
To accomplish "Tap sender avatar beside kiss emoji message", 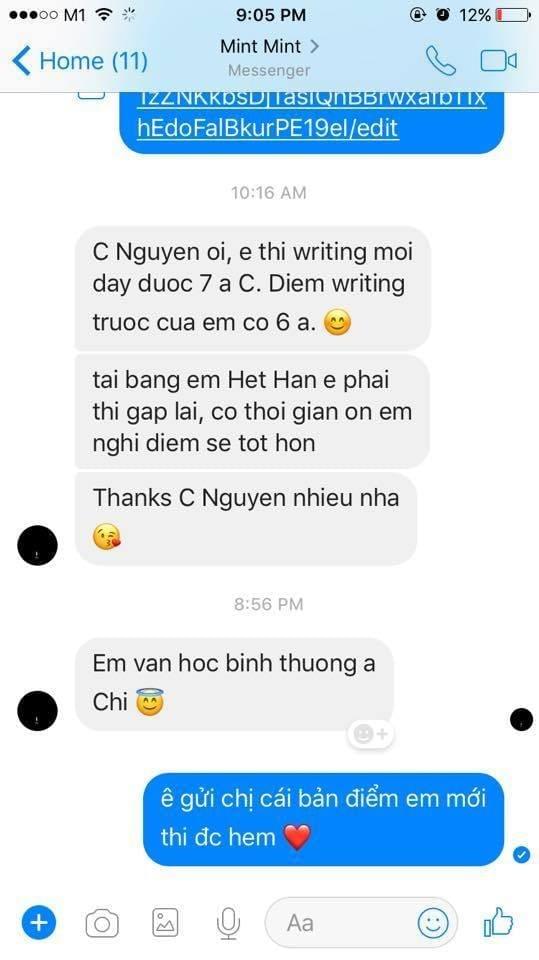I will click(x=37, y=544).
